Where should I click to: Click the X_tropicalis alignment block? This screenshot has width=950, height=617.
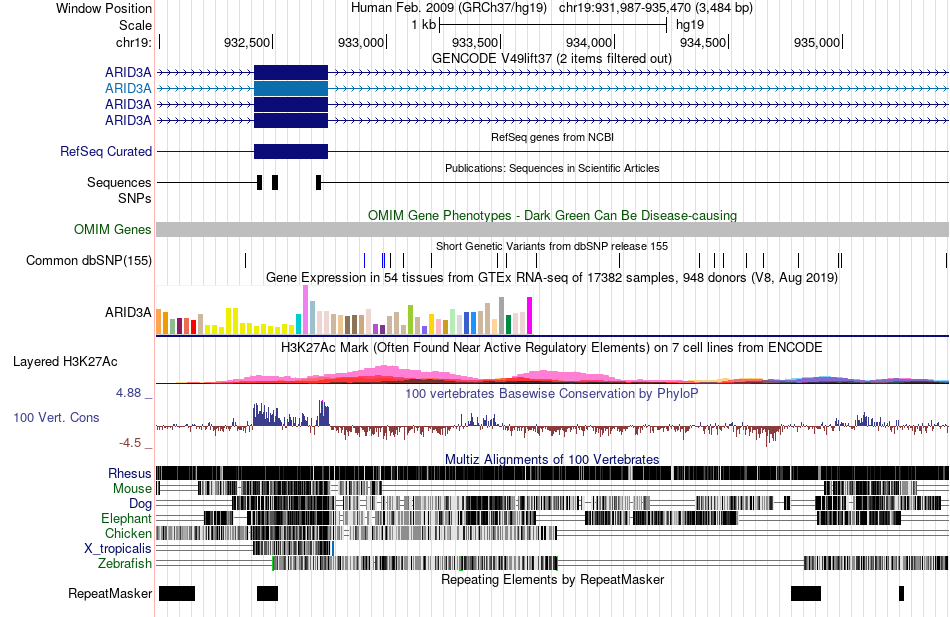292,549
